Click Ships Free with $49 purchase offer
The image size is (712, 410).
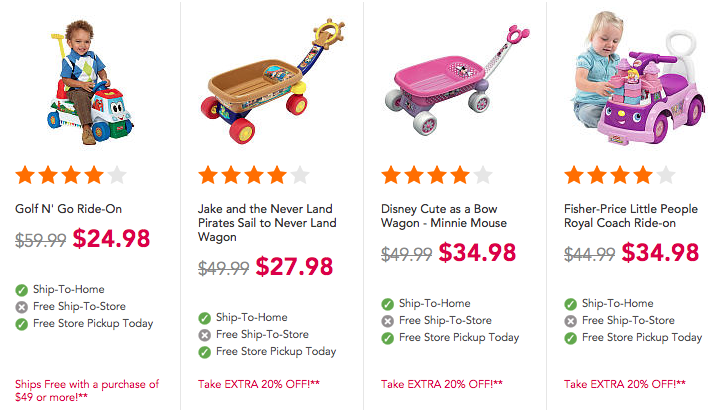click(87, 389)
